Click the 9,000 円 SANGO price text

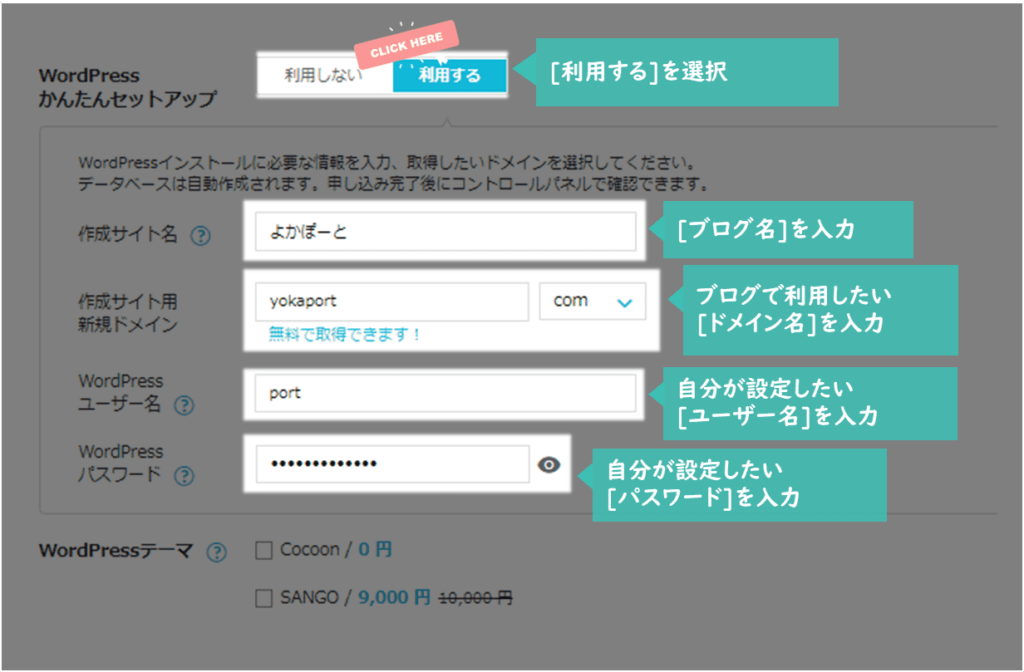coord(394,598)
